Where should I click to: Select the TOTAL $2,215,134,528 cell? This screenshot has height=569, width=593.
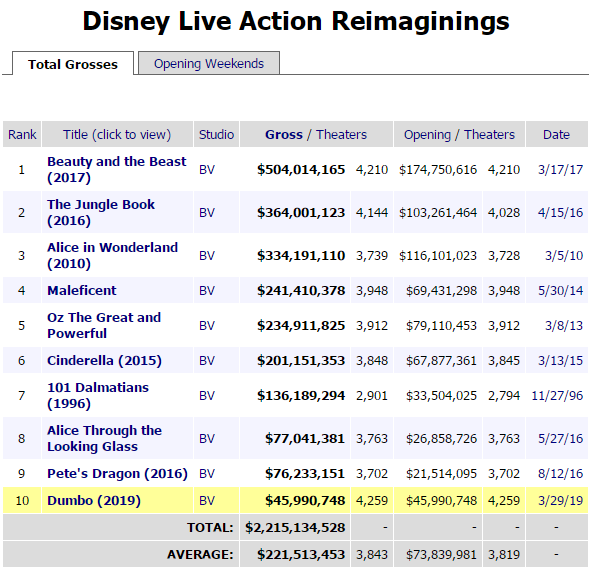coord(295,527)
